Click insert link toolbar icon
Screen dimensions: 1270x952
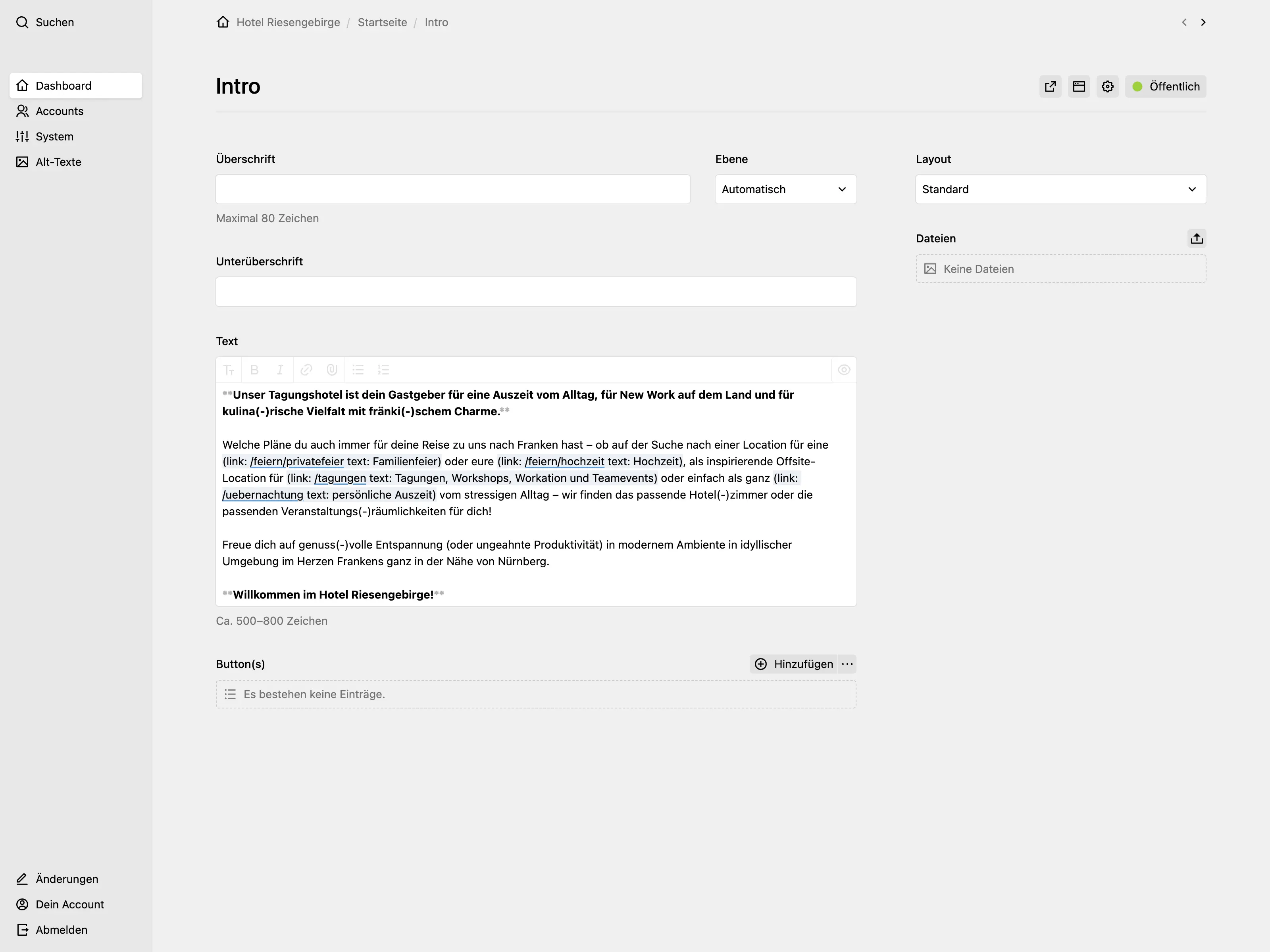pyautogui.click(x=306, y=370)
